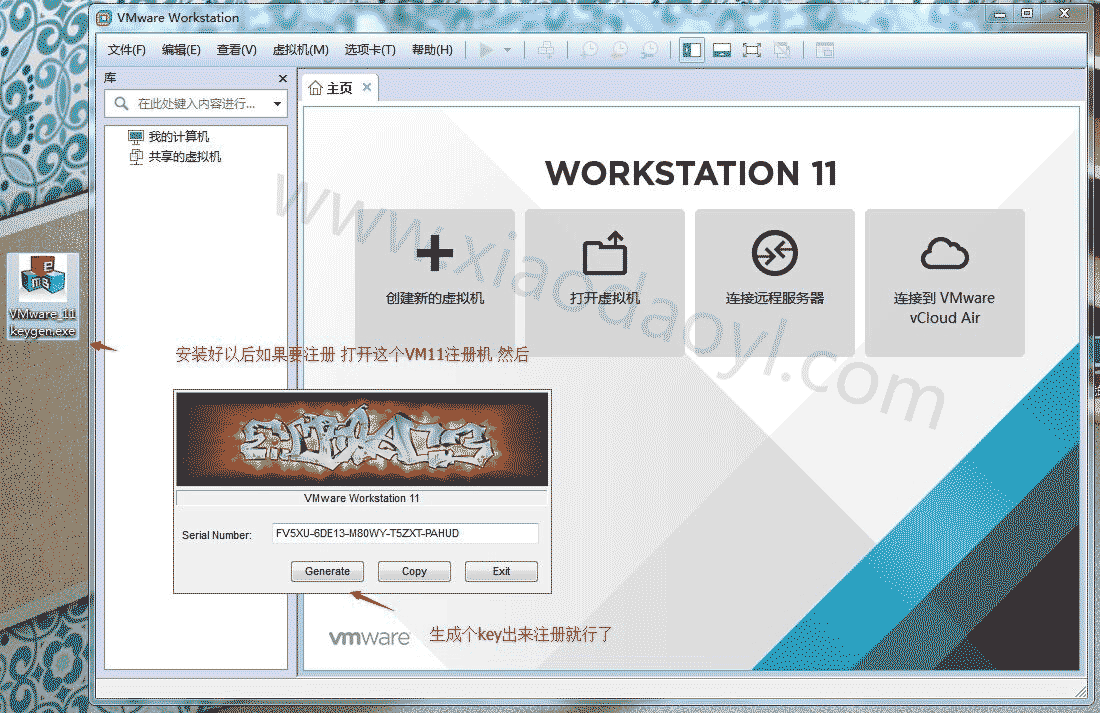This screenshot has height=713, width=1100.
Task: Click the window resize grip corner
Action: tap(1080, 692)
